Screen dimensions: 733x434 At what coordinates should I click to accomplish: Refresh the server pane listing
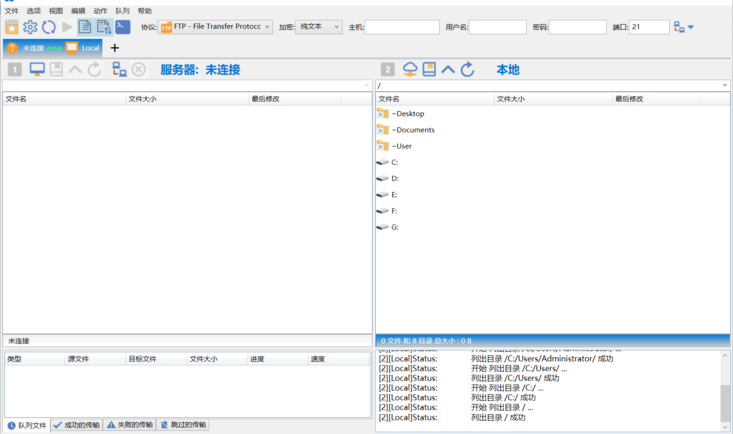[x=94, y=69]
